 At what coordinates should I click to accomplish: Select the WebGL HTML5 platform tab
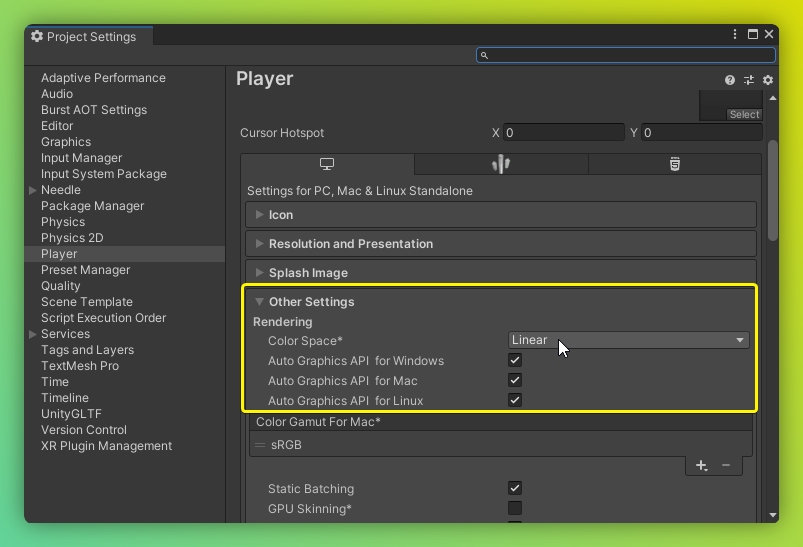click(675, 165)
